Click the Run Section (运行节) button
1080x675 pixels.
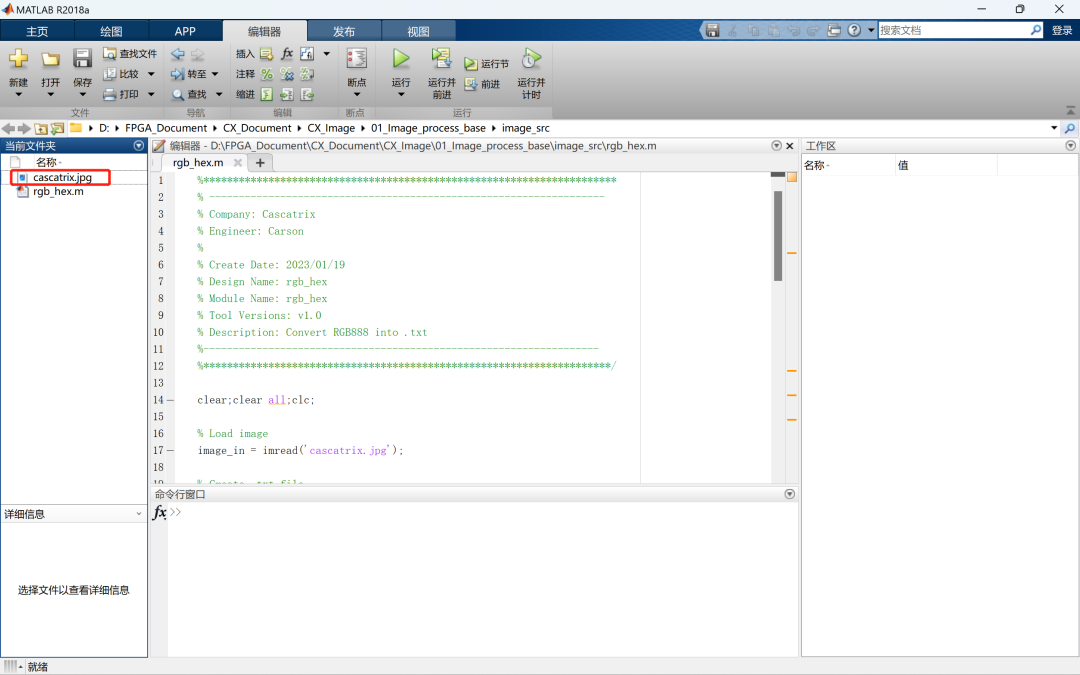[487, 64]
